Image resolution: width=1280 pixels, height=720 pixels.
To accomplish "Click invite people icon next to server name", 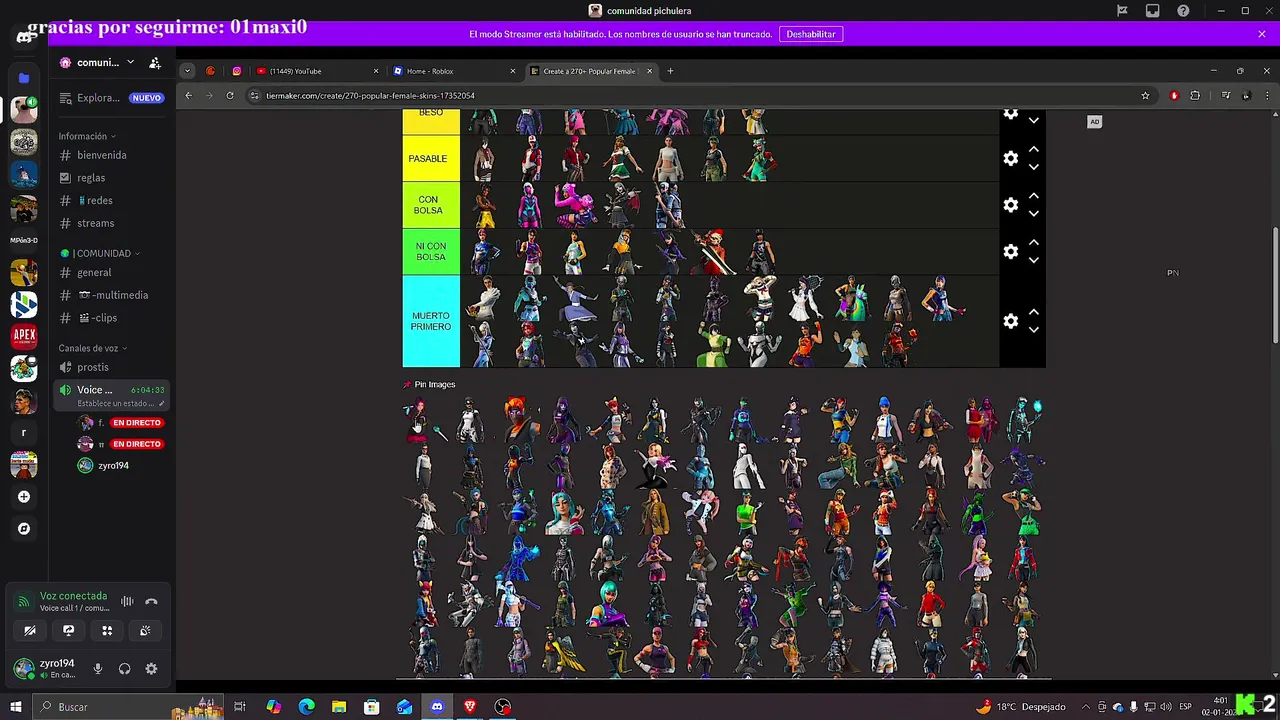I will point(155,63).
